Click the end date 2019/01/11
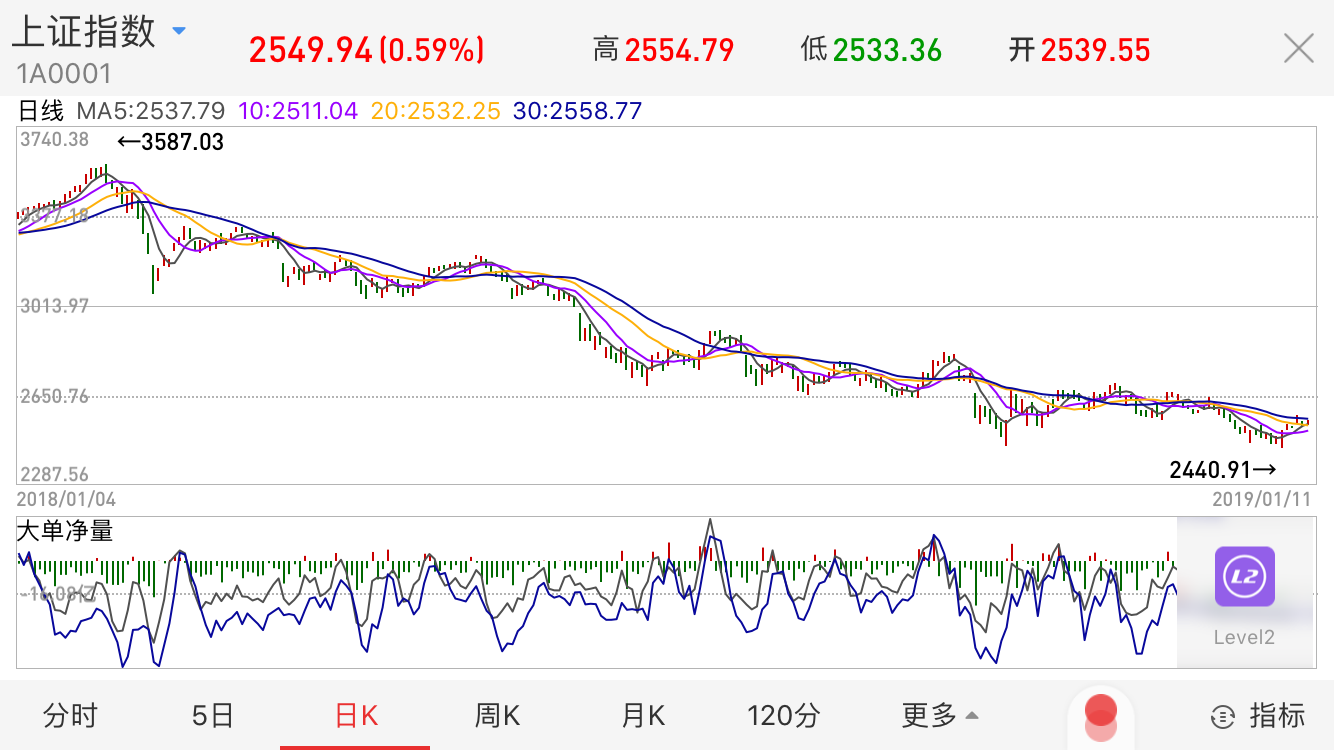Screen dimensions: 1334x750 tap(1263, 497)
